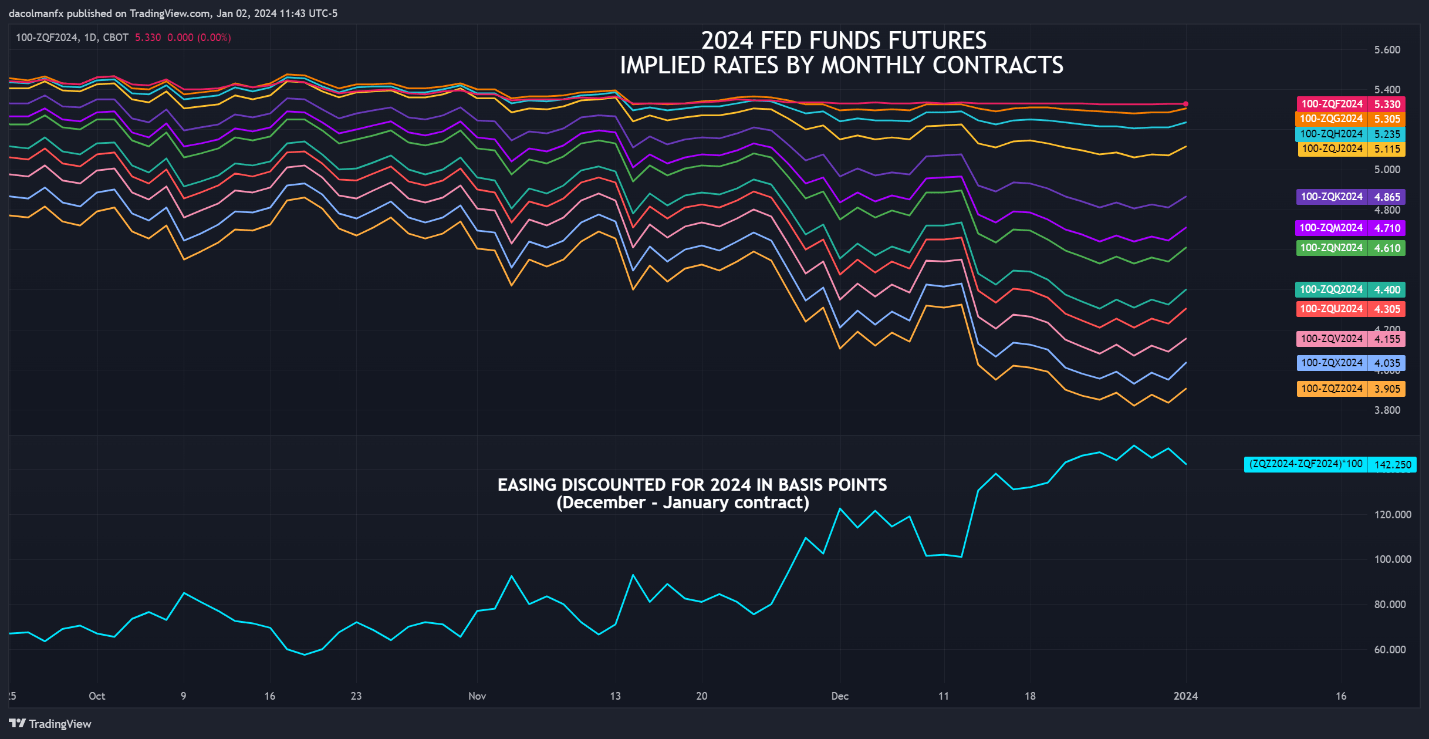1429x739 pixels.
Task: Click the 2024 label on the time axis
Action: point(1186,695)
